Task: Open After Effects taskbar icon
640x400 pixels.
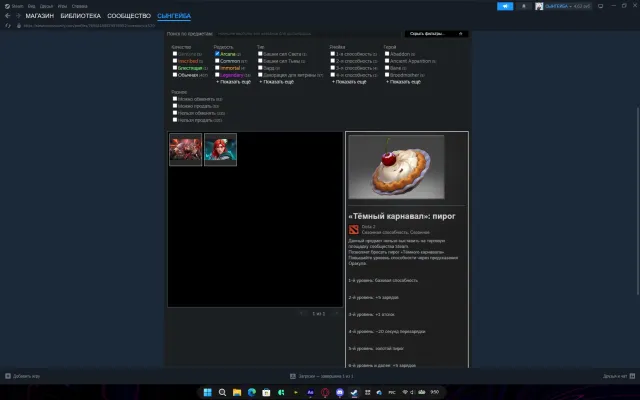Action: [x=310, y=392]
